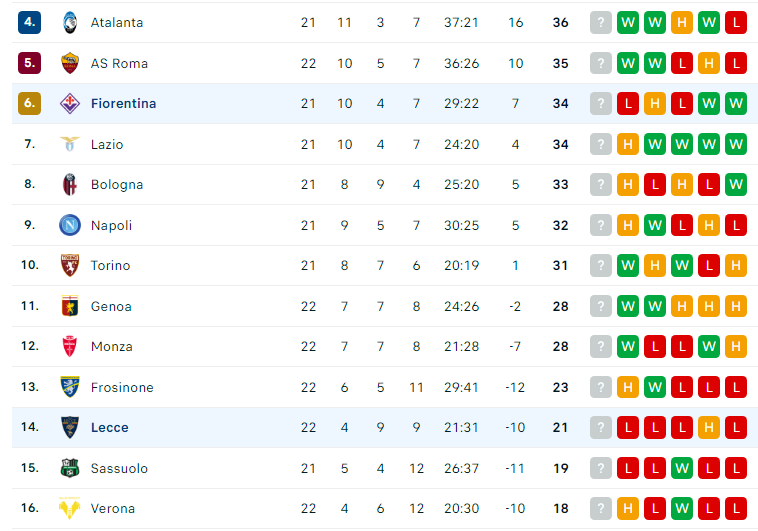Click the AS Roma club crest

tap(70, 63)
